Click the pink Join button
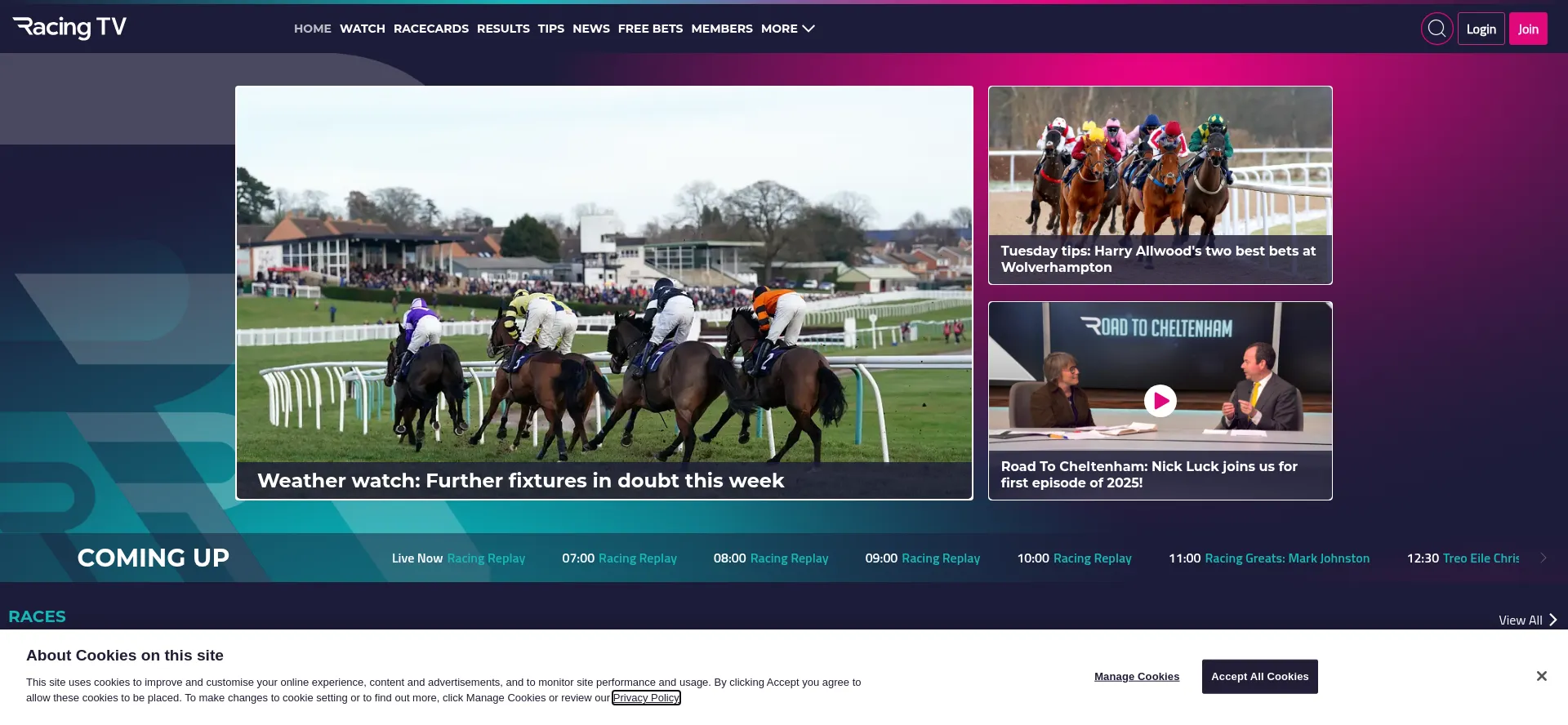The height and width of the screenshot is (725, 1568). (1528, 29)
